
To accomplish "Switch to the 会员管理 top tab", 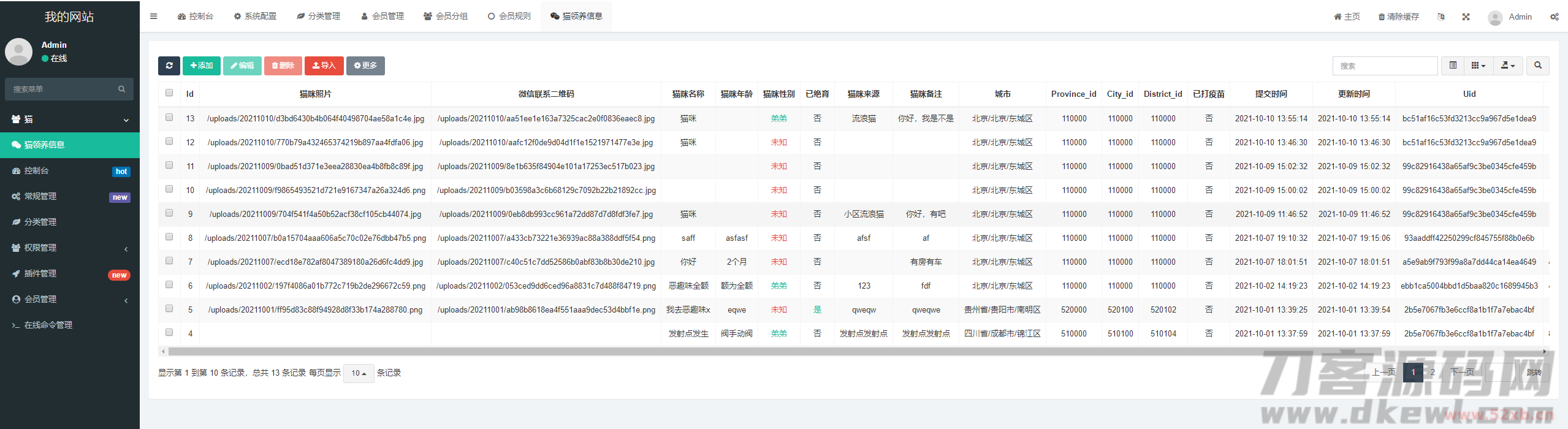I will pos(382,17).
